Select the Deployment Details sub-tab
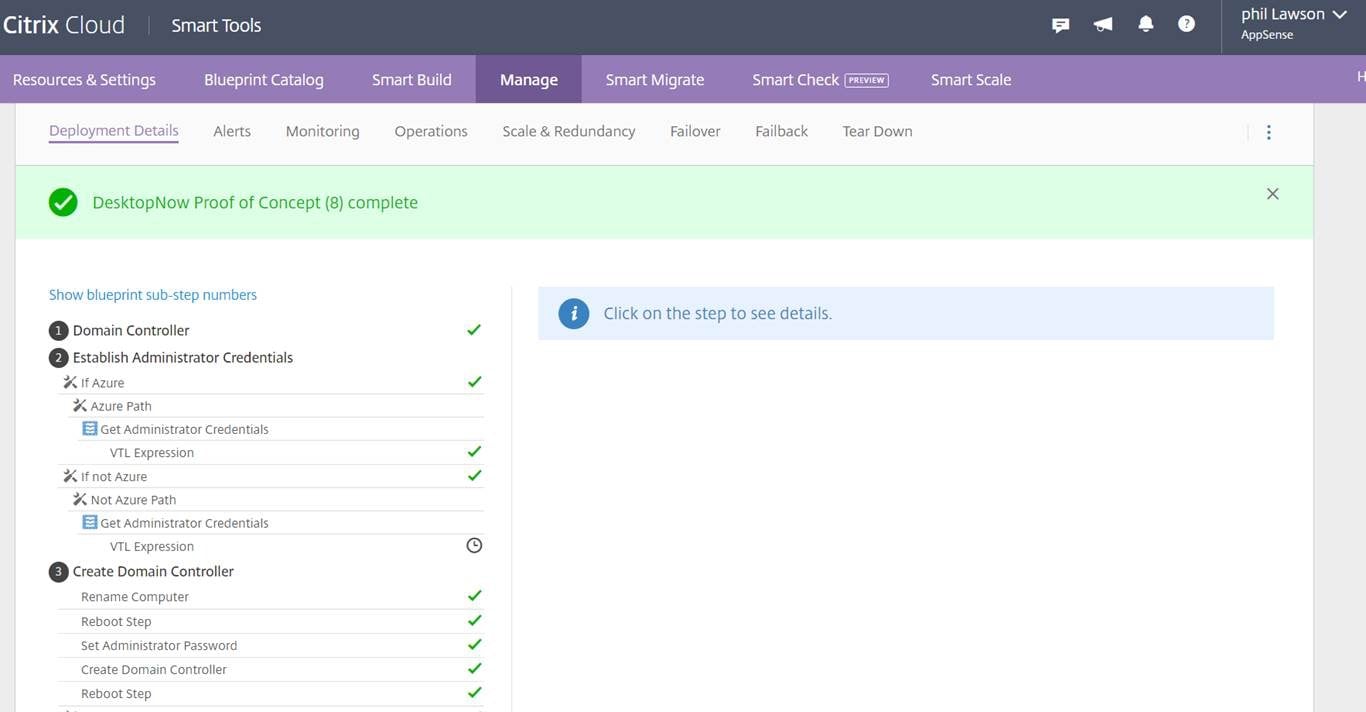This screenshot has width=1366, height=712. coord(114,131)
